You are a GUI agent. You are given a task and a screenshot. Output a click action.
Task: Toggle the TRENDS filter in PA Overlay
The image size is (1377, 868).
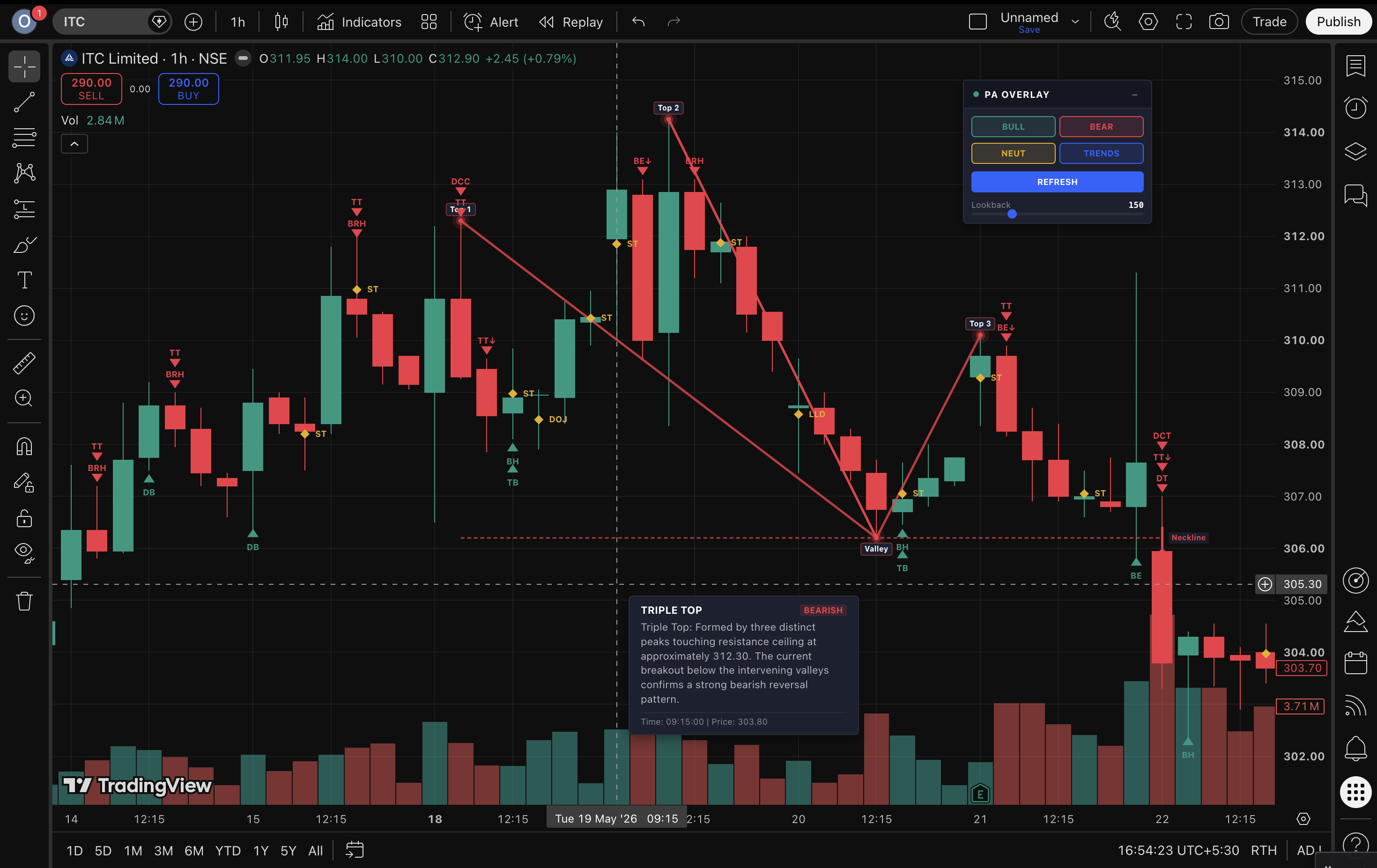(x=1101, y=153)
